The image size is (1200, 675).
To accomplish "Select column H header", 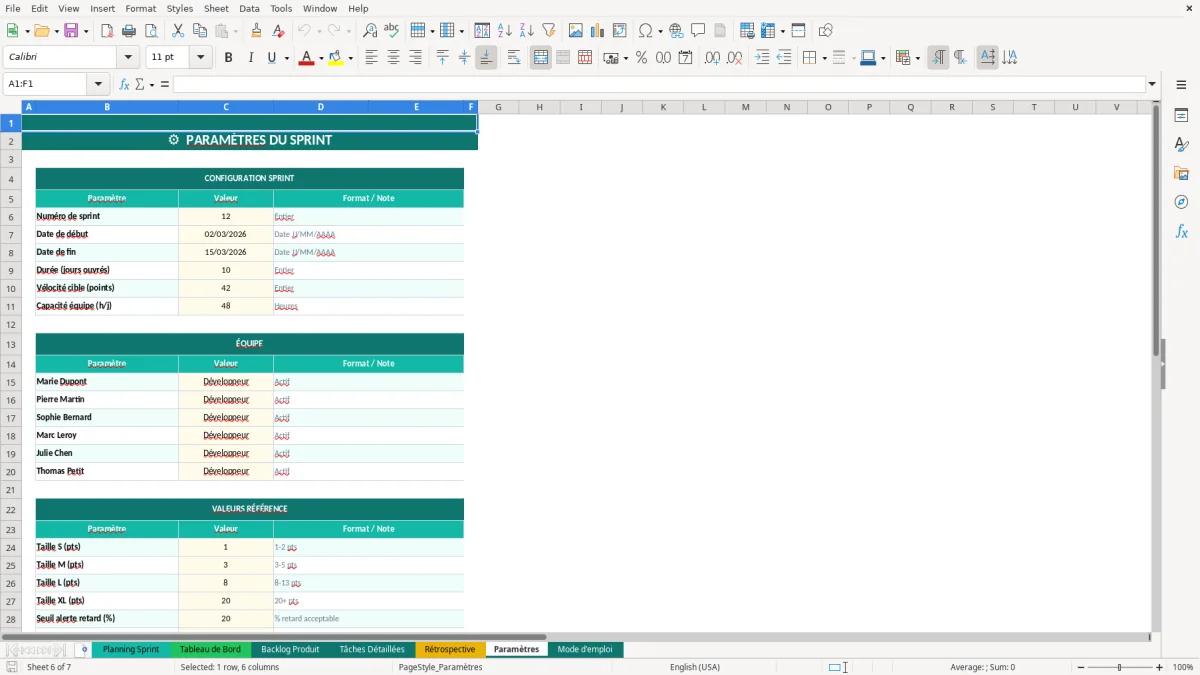I will (x=539, y=107).
